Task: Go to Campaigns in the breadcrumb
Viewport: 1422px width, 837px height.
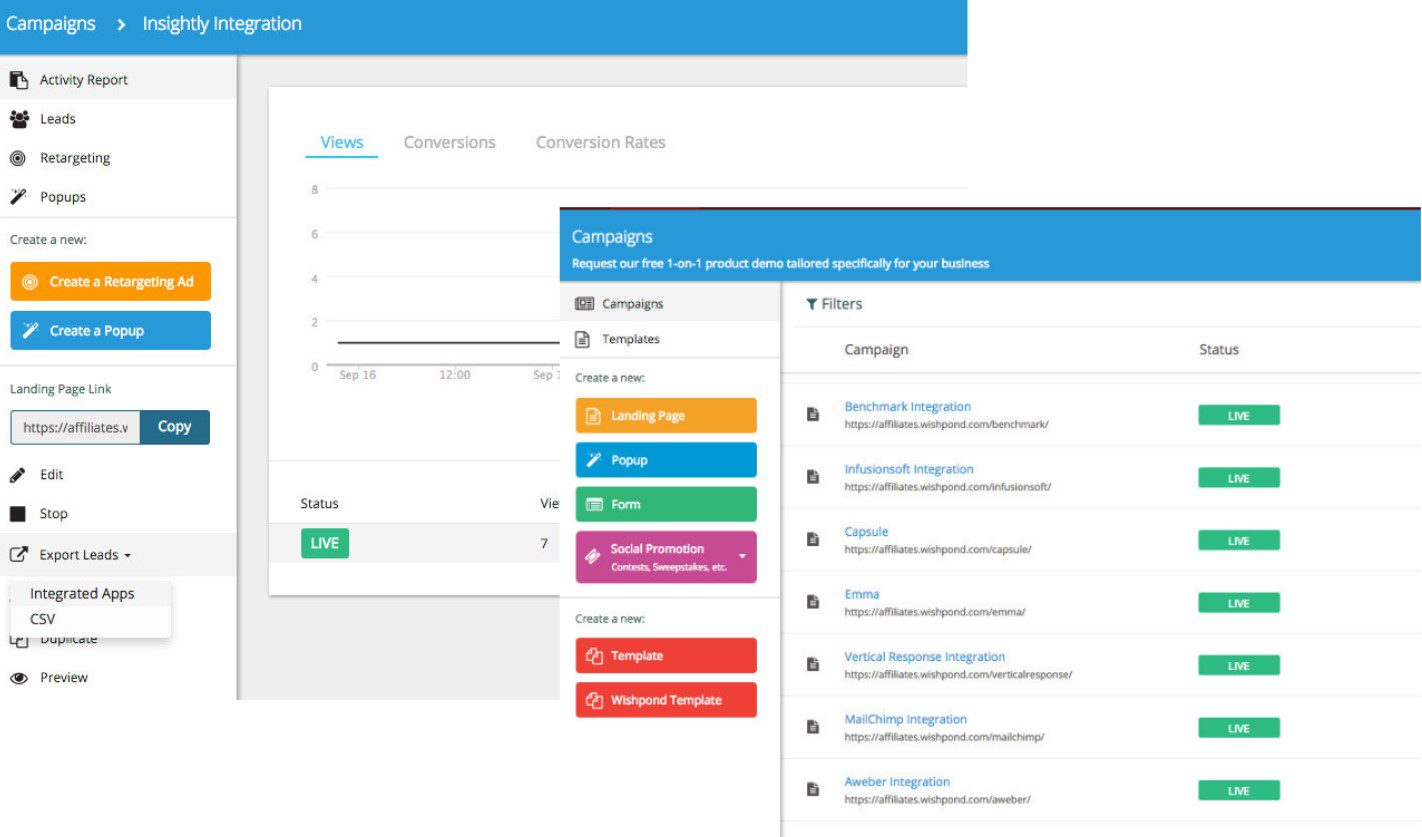Action: click(51, 23)
